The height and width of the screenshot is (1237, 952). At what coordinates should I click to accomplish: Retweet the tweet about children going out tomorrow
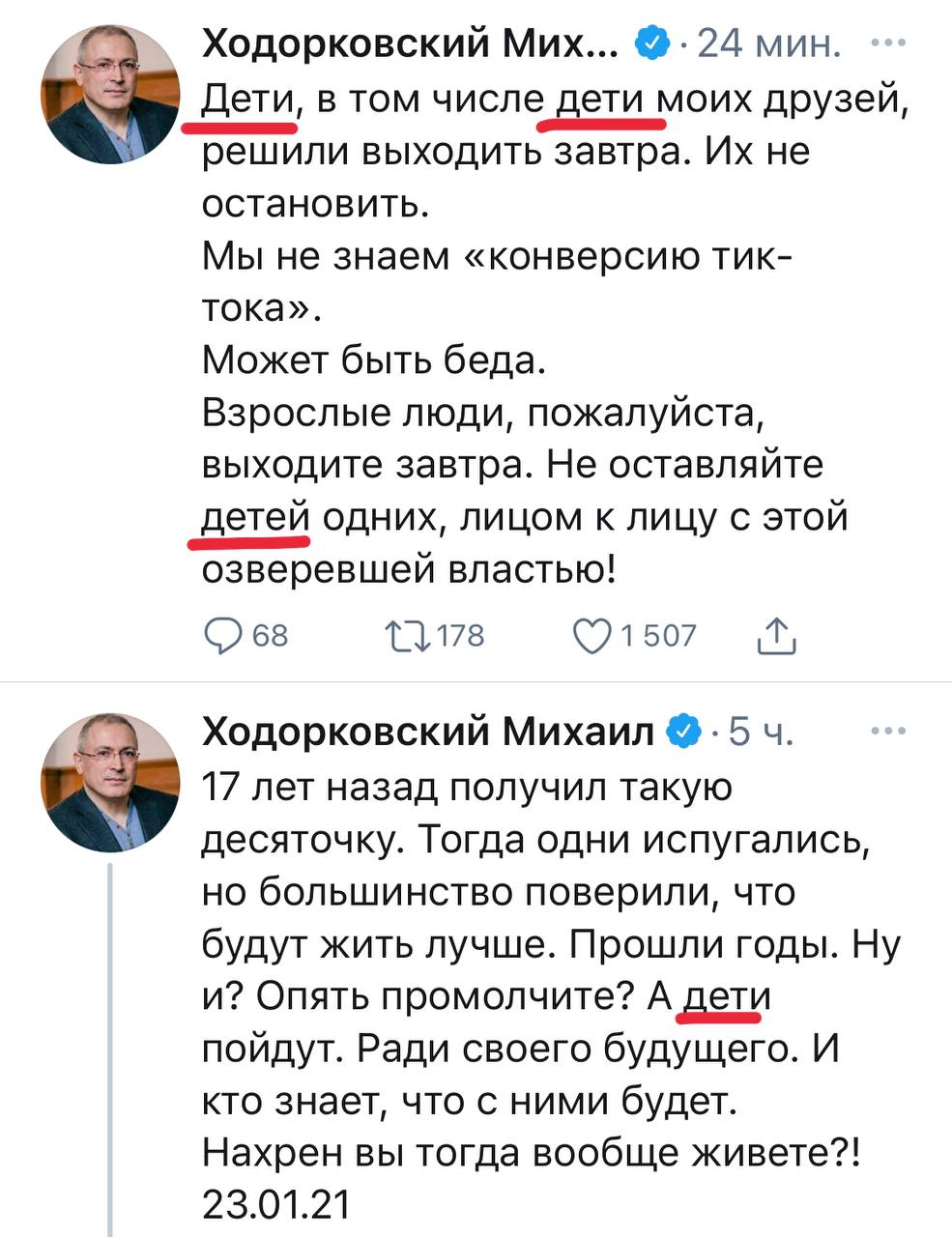coord(407,635)
